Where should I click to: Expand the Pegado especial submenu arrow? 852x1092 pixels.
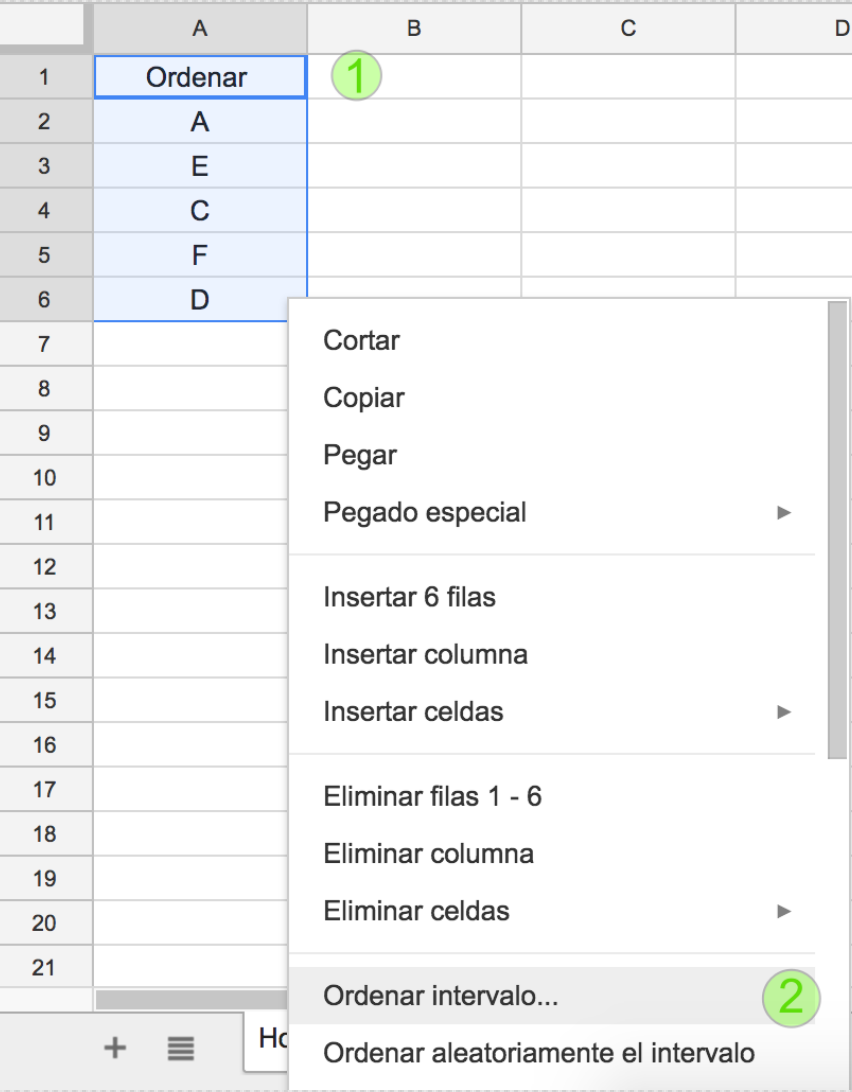(x=784, y=513)
